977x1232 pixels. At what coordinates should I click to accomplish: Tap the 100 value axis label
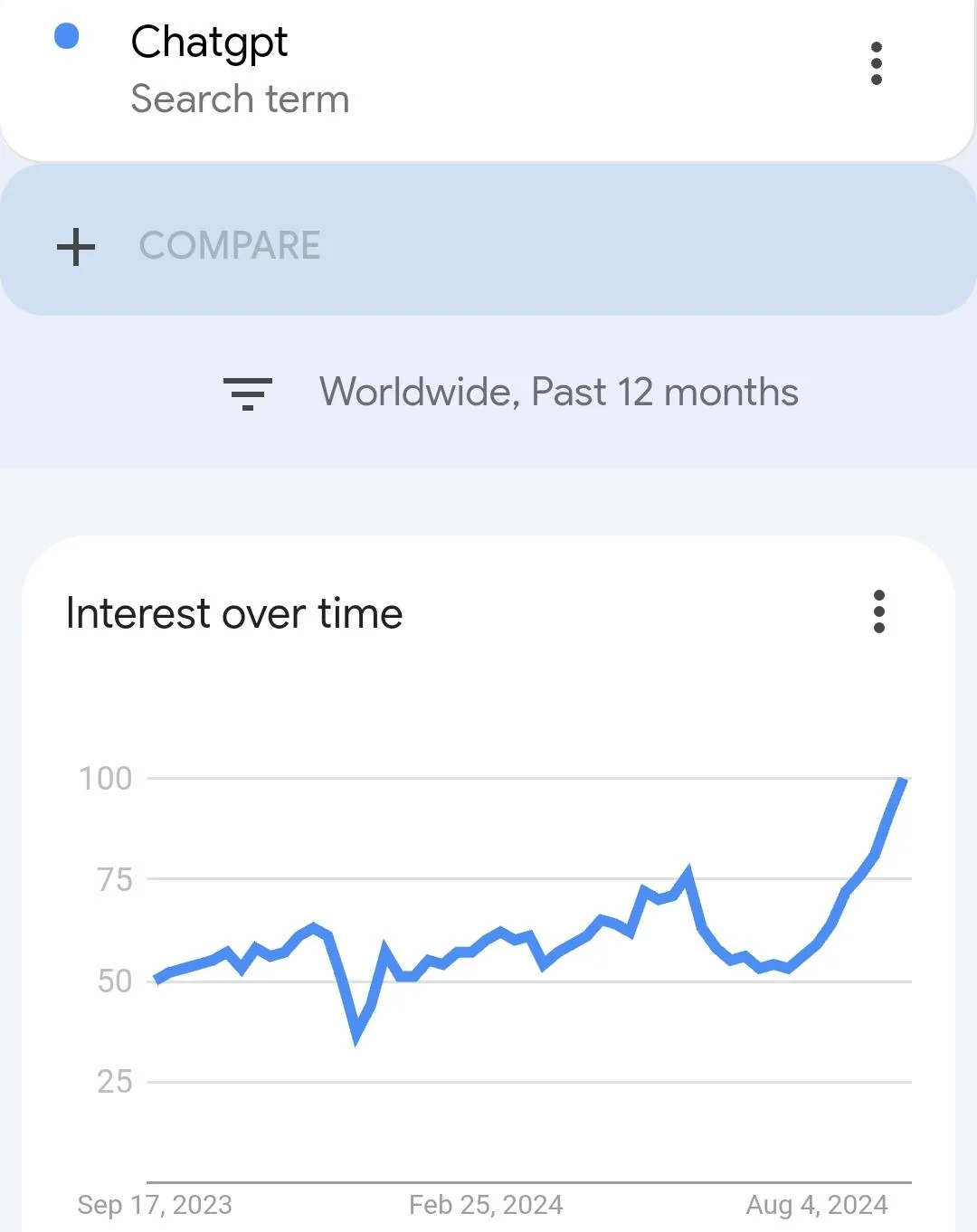tap(105, 778)
